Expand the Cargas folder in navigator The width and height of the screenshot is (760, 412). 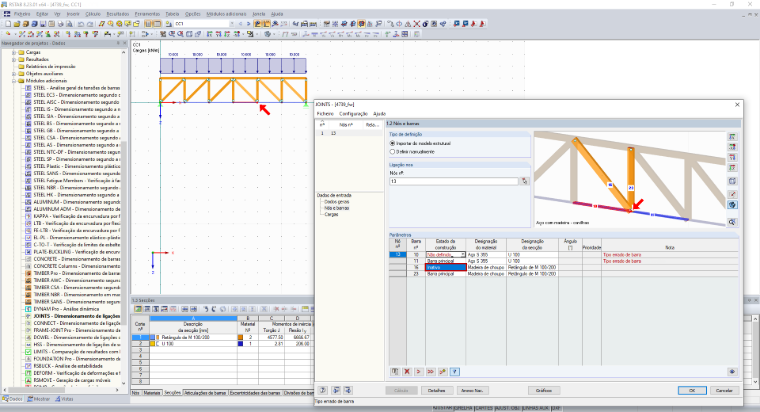[14, 52]
